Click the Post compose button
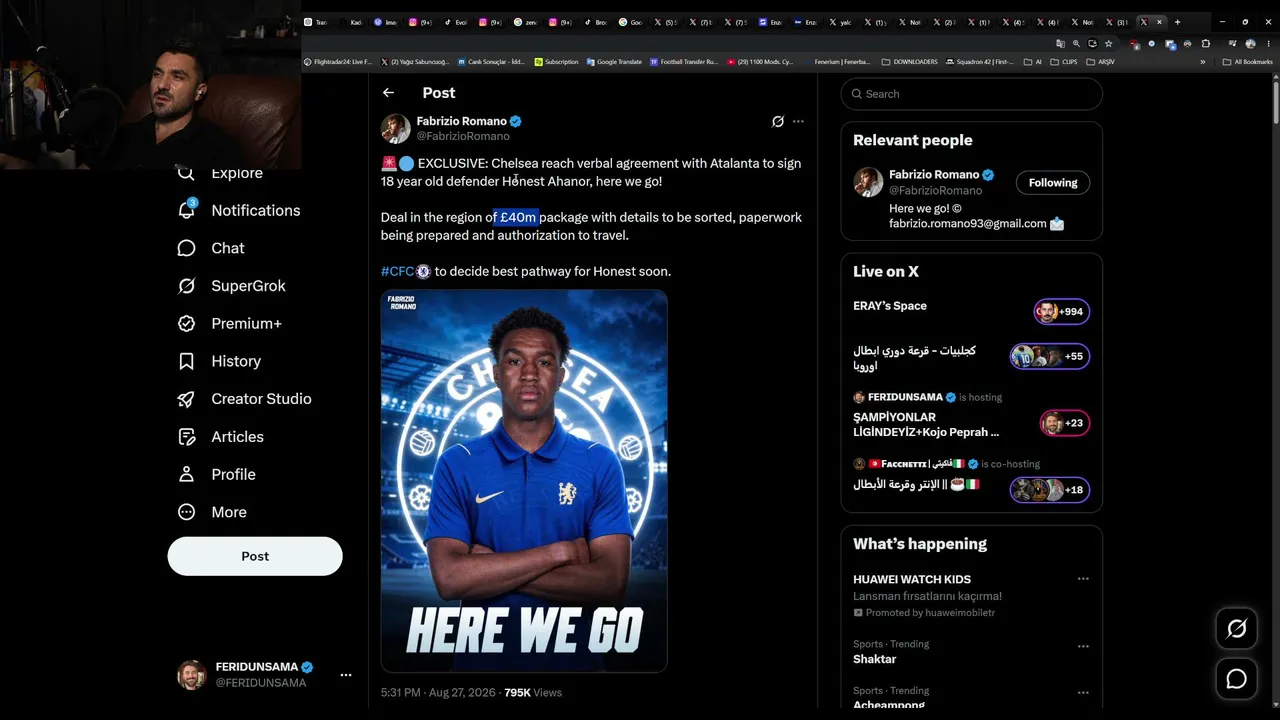This screenshot has width=1280, height=720. coord(255,556)
